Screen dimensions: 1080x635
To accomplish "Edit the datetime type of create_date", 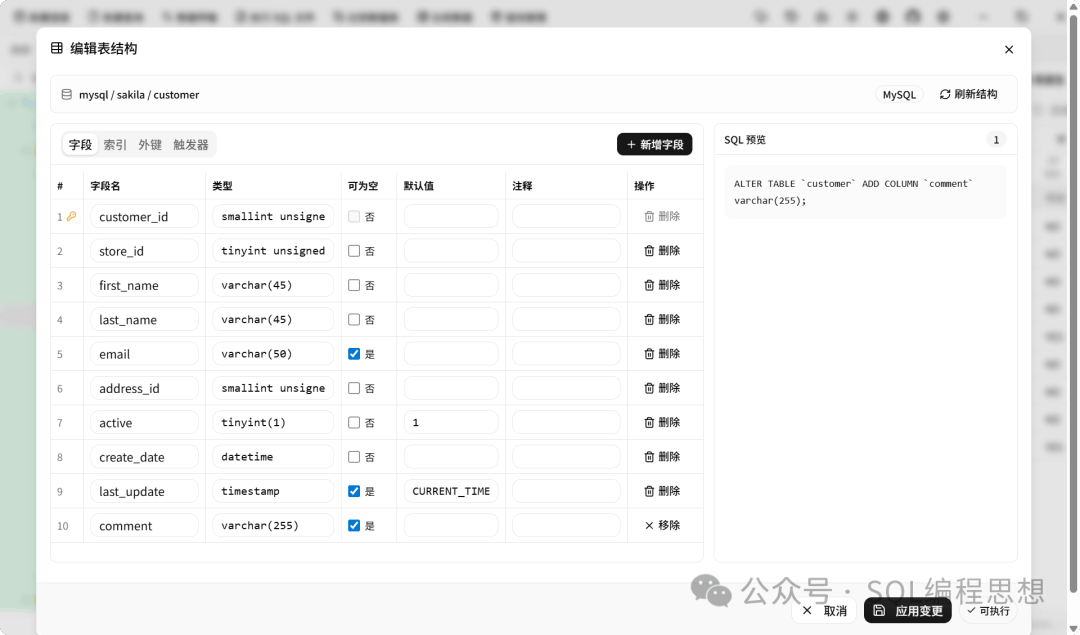I will 273,457.
